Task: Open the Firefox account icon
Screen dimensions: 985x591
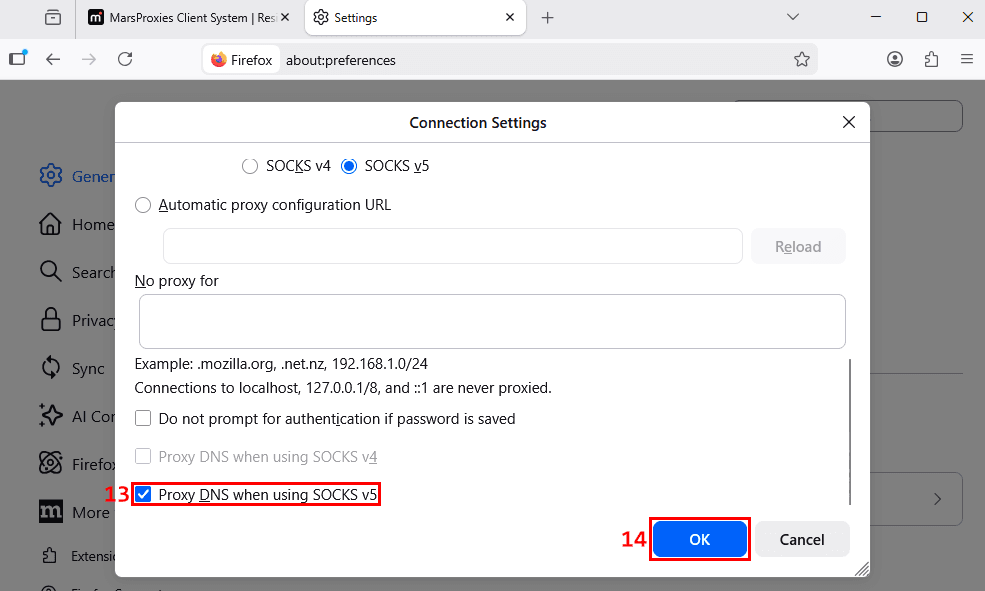Action: [895, 60]
